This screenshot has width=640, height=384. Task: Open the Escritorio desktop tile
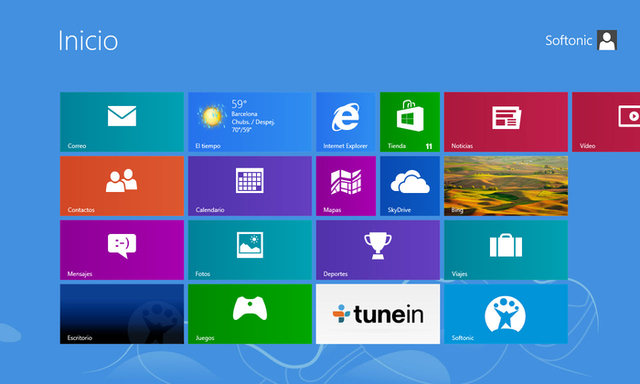[x=122, y=314]
